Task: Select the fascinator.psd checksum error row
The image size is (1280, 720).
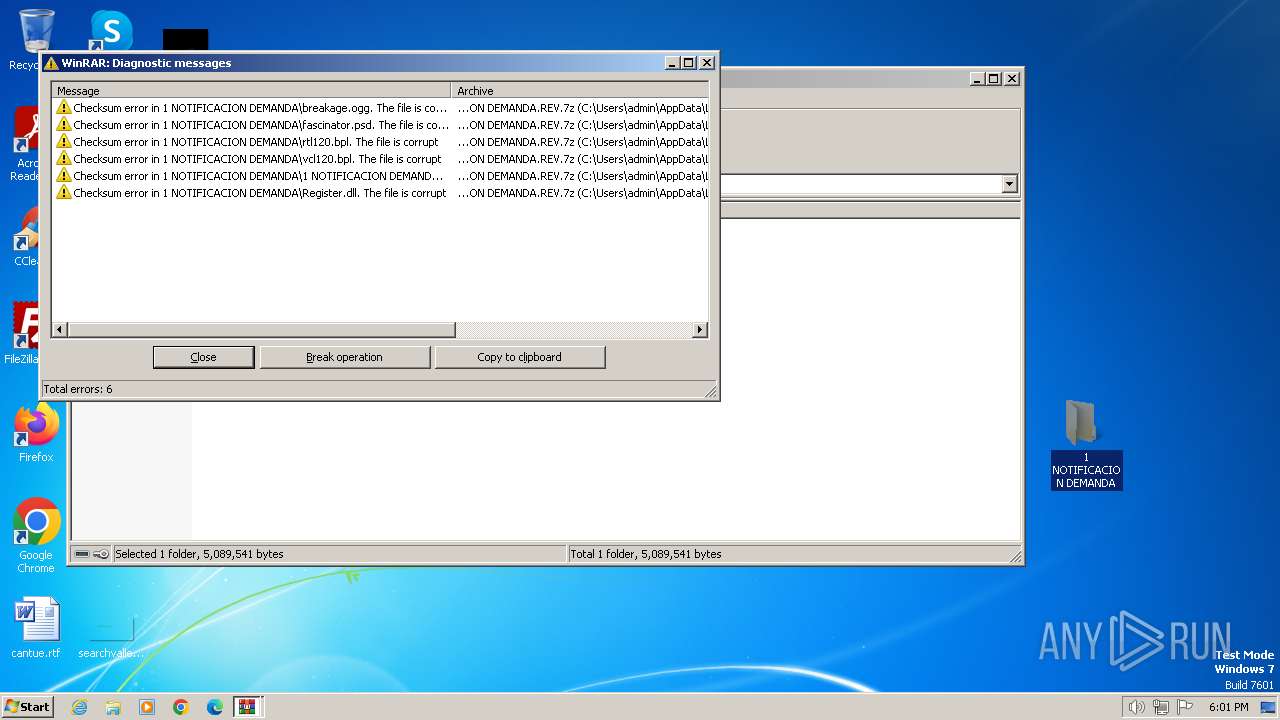Action: coord(380,125)
